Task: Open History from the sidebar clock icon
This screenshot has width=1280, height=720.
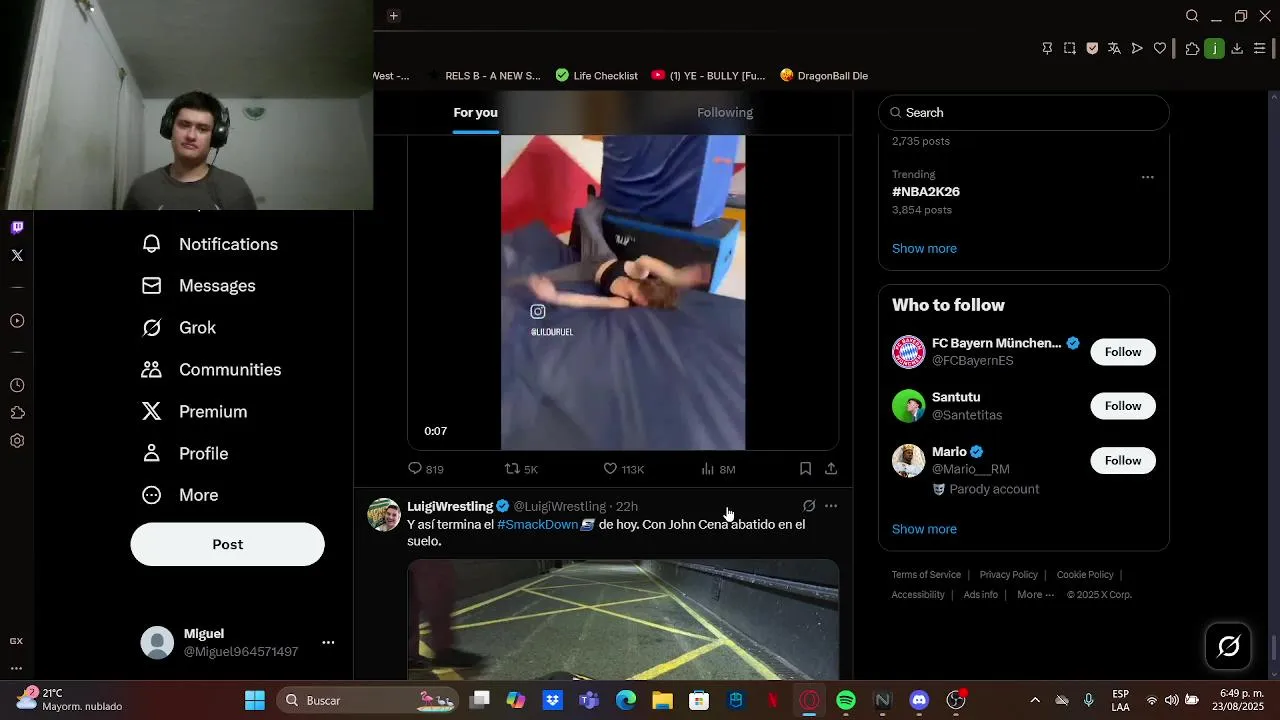Action: 17,385
